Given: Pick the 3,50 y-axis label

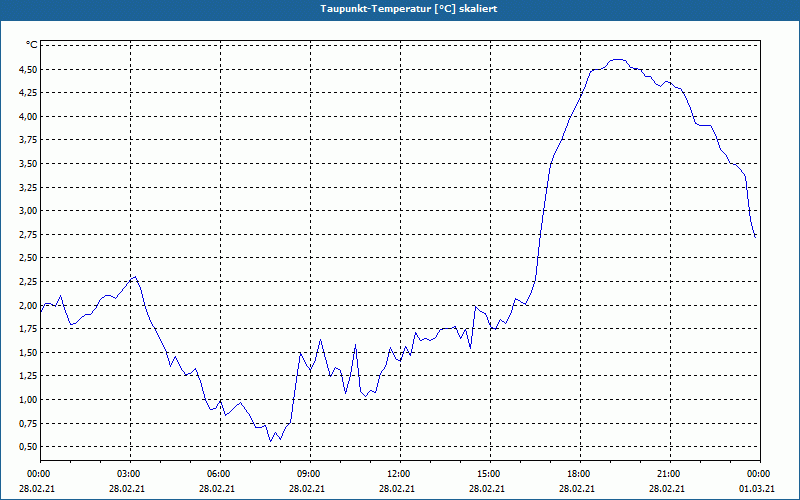Looking at the screenshot, I should (x=28, y=164).
